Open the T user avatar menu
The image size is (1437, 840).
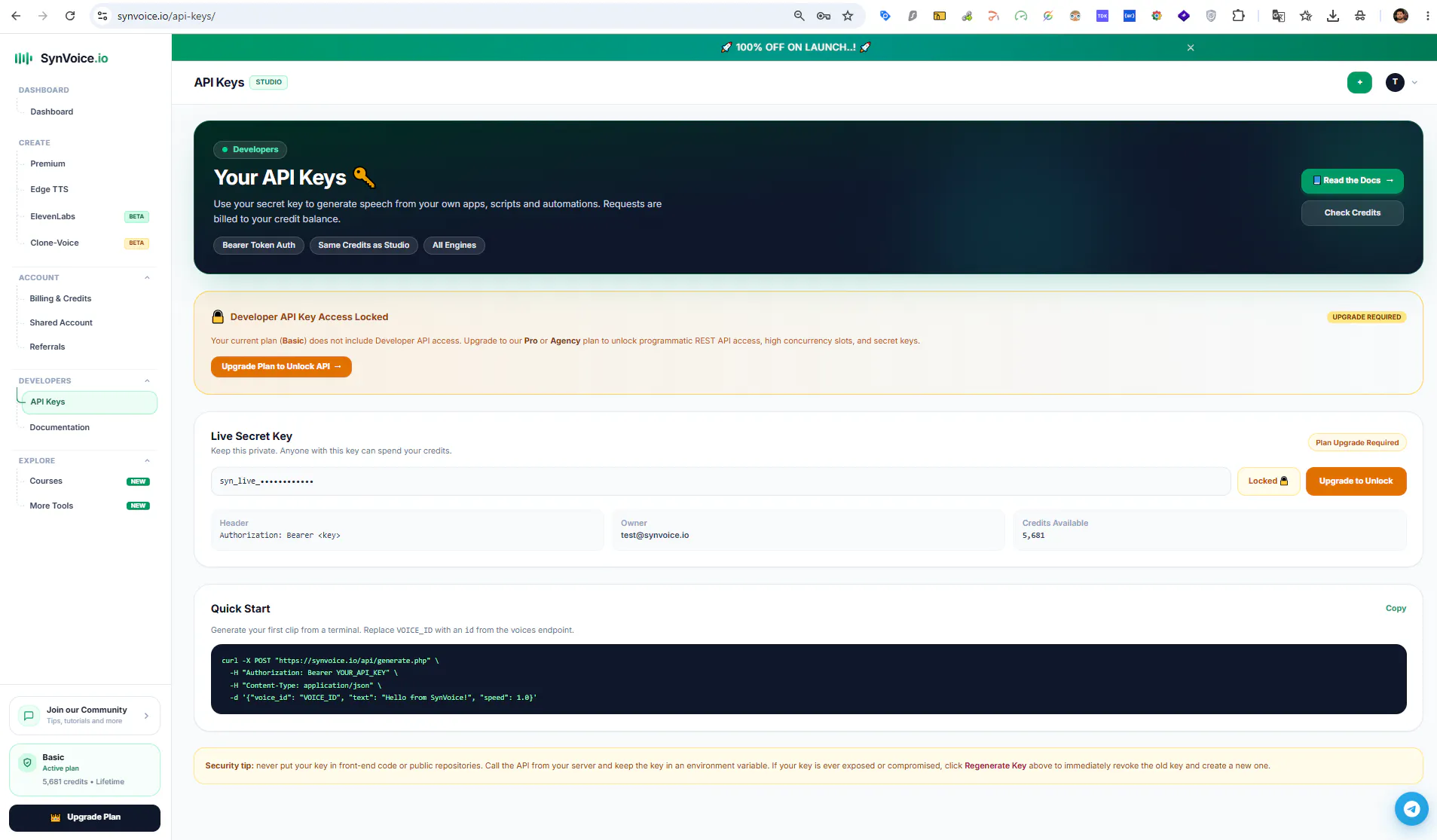click(x=1395, y=82)
